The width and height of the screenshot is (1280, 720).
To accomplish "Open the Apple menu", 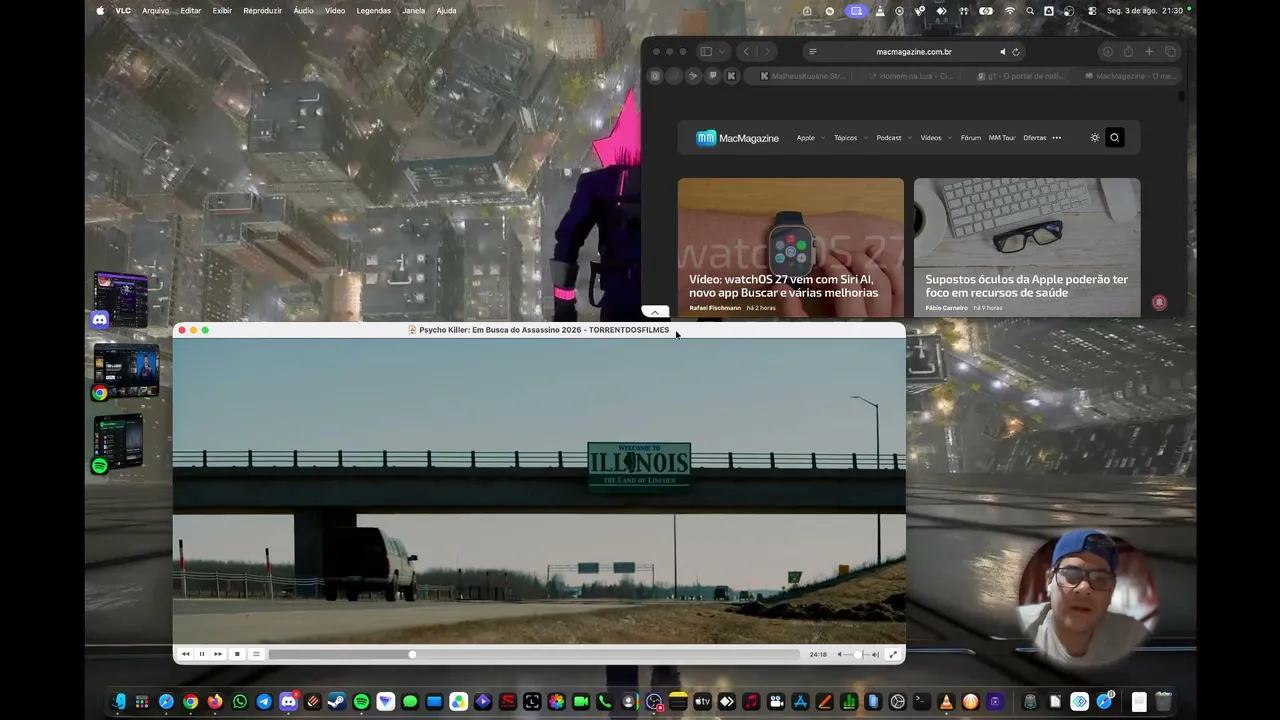I will 100,11.
